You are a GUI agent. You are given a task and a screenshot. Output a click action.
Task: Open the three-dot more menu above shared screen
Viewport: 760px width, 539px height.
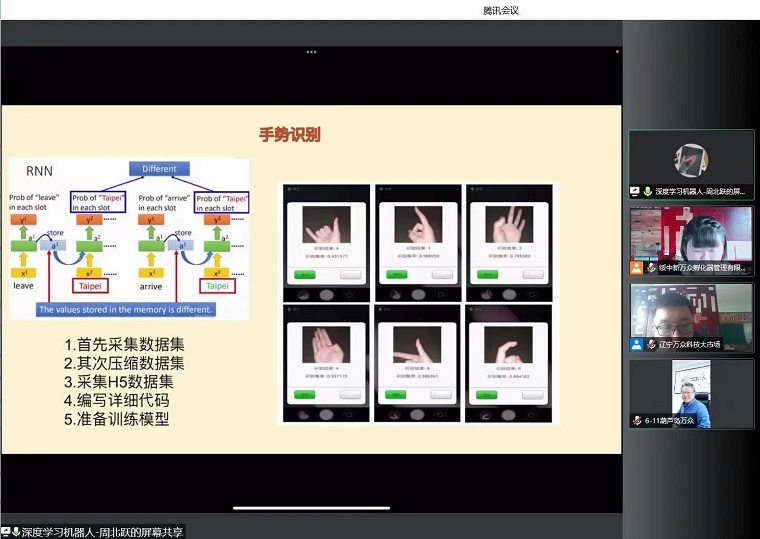[x=311, y=52]
